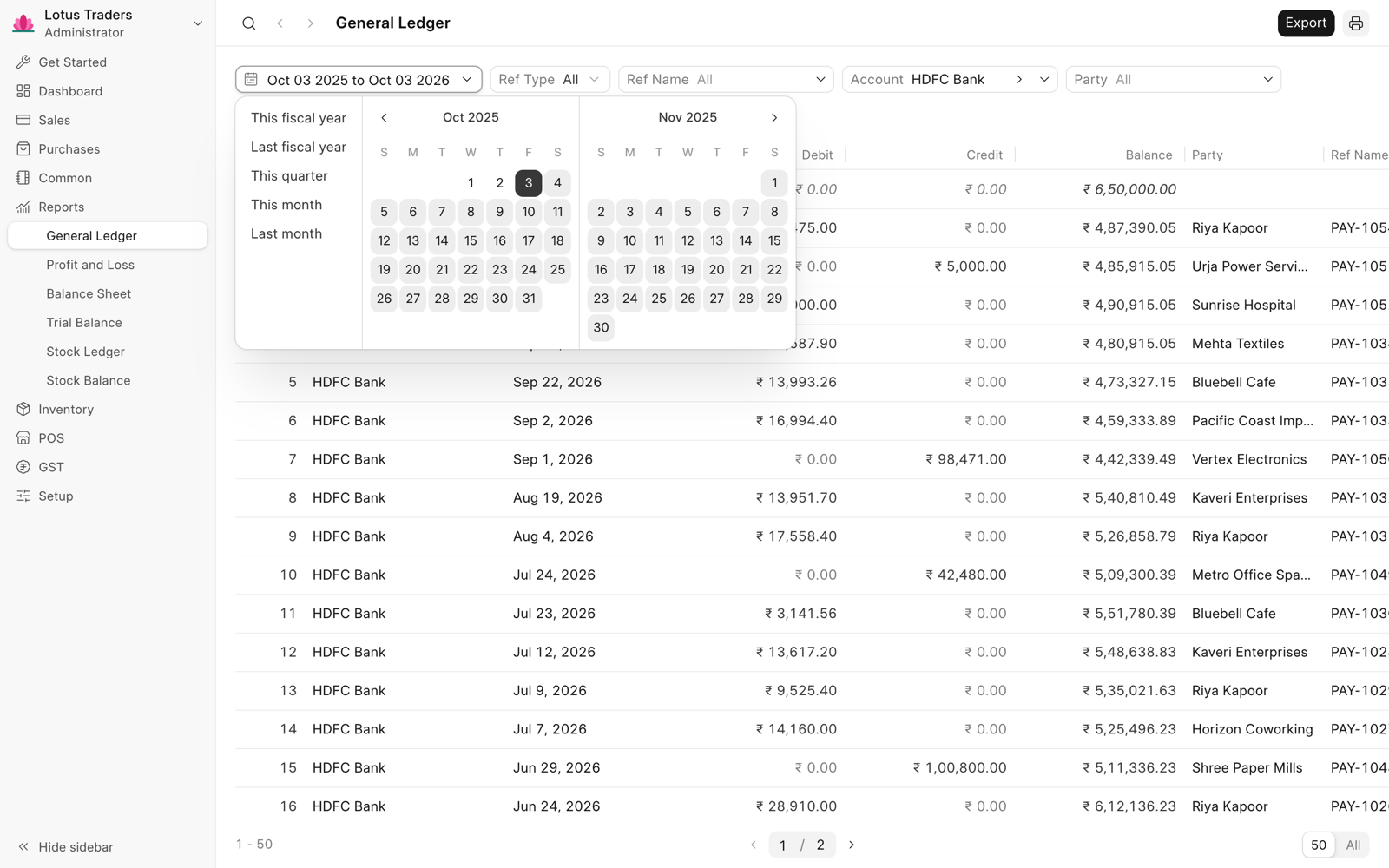Open the Ref Name dropdown

coord(726,80)
